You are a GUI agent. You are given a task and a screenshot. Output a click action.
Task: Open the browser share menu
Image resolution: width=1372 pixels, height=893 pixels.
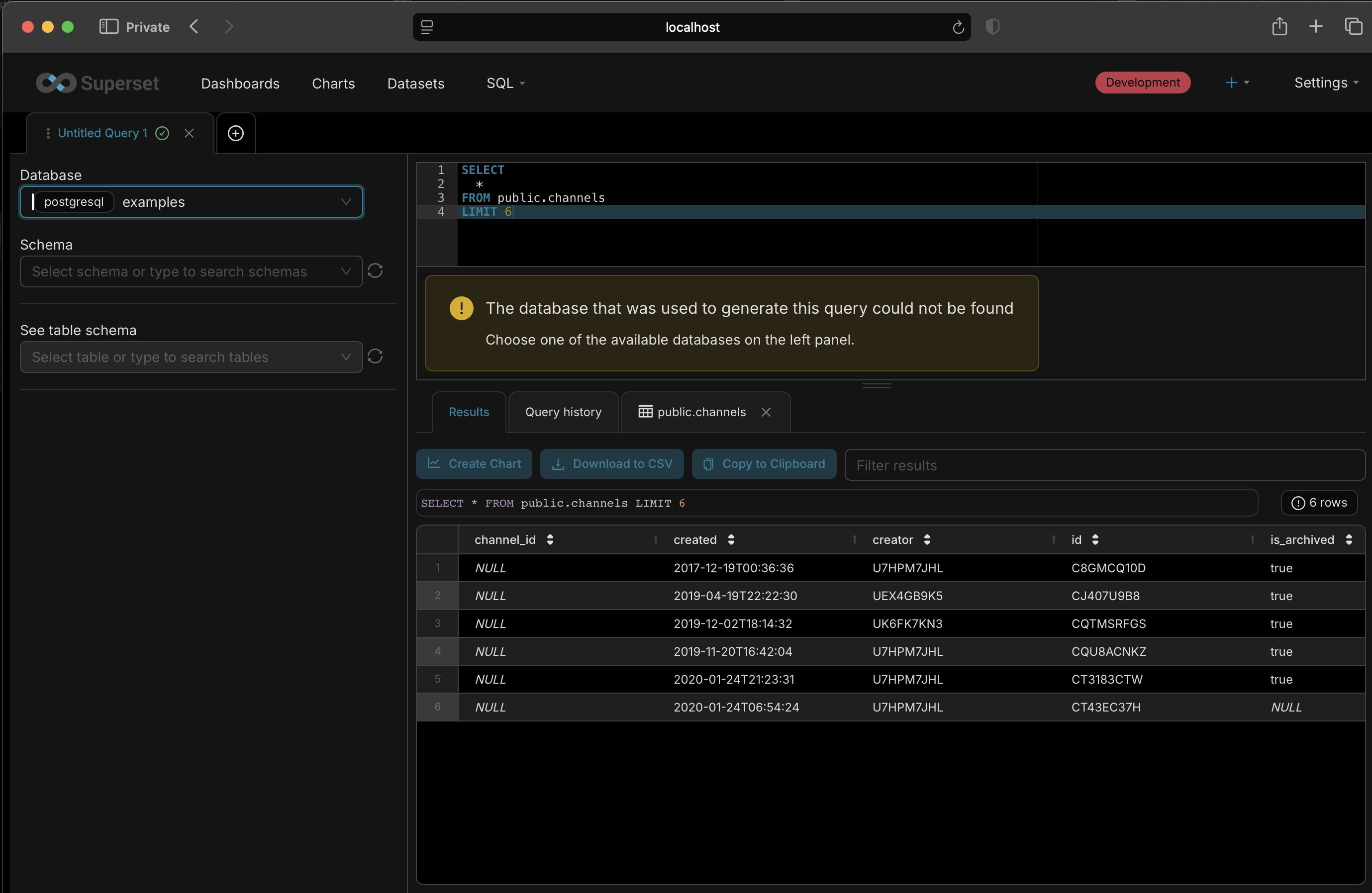[1280, 26]
